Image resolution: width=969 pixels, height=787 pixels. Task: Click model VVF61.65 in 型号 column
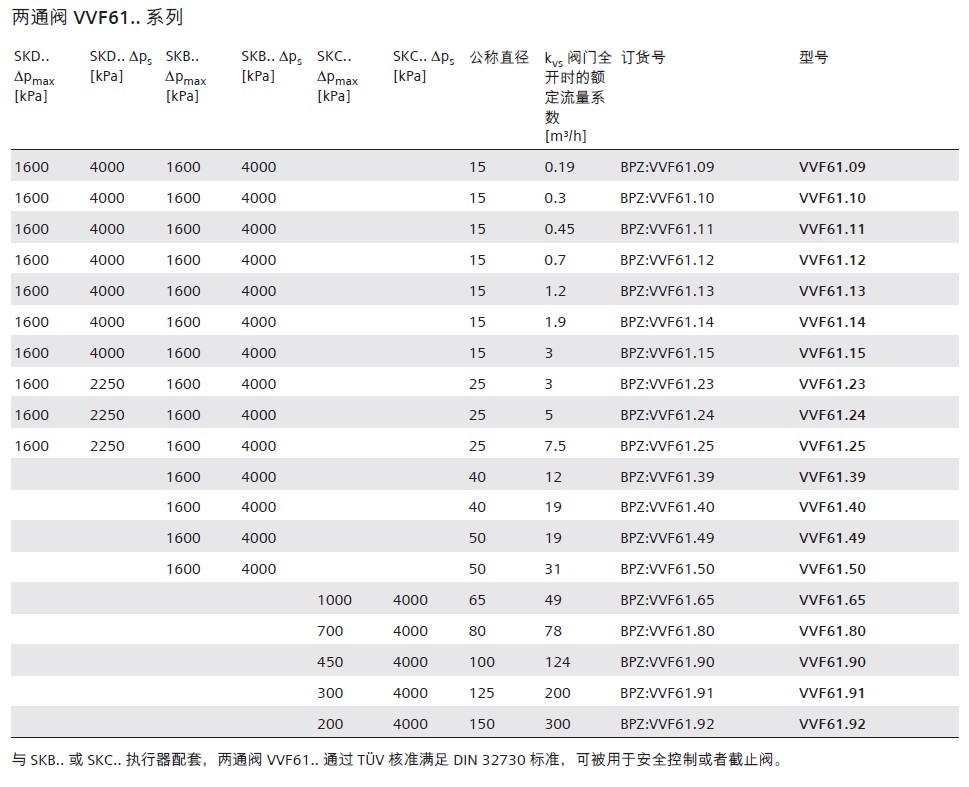(x=832, y=600)
